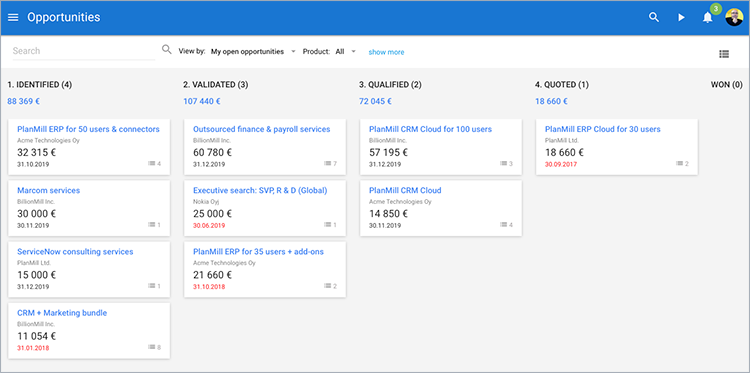The image size is (750, 373).
Task: Click the overdue date 30.09.2017
Action: click(x=561, y=165)
